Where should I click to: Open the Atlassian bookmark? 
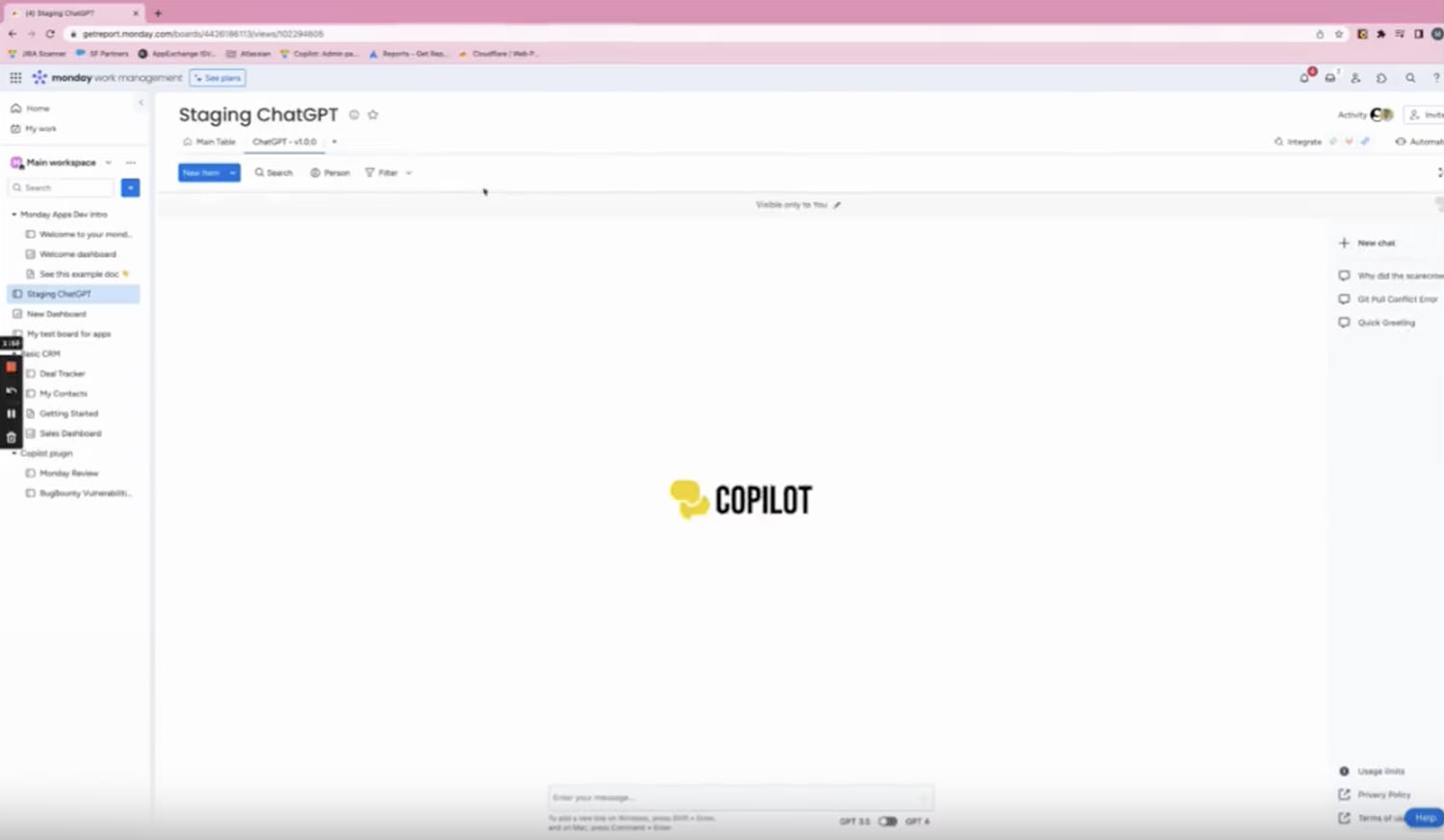(248, 54)
